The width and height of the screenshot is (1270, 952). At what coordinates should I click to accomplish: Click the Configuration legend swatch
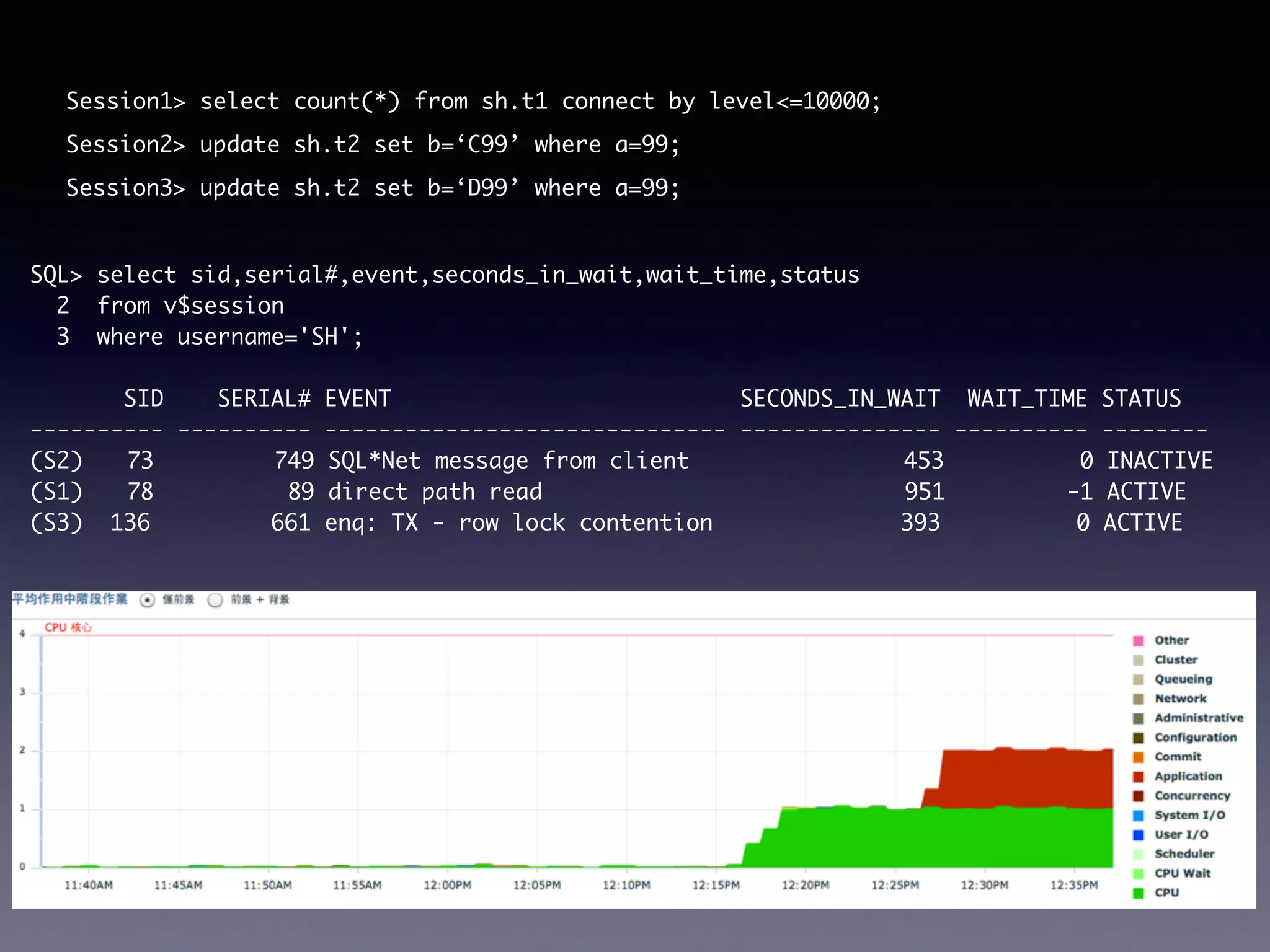pyautogui.click(x=1138, y=738)
